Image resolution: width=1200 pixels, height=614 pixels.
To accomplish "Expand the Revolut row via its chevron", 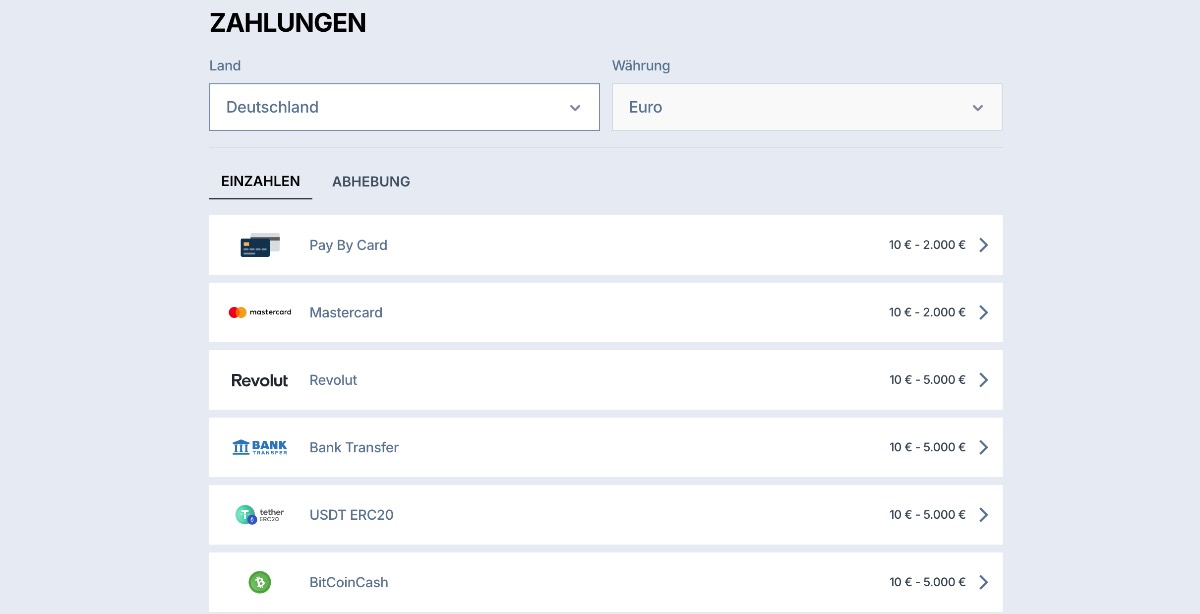I will (x=983, y=380).
